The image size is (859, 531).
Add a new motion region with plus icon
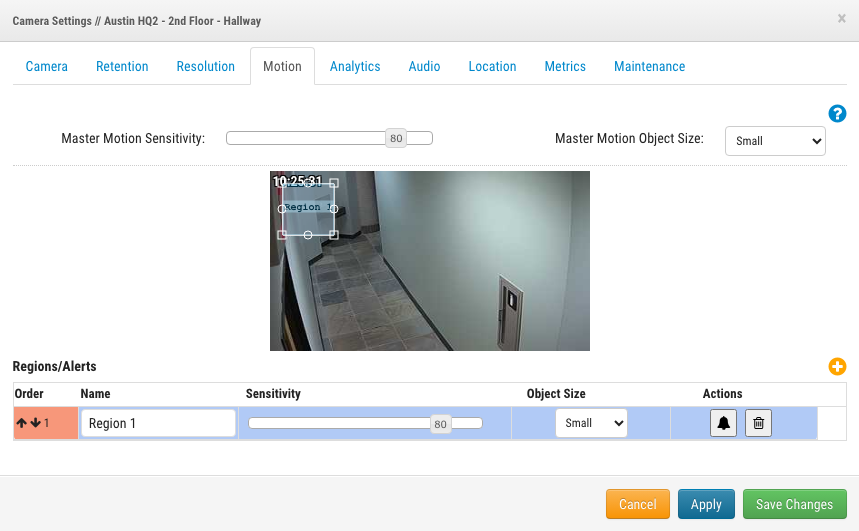837,367
